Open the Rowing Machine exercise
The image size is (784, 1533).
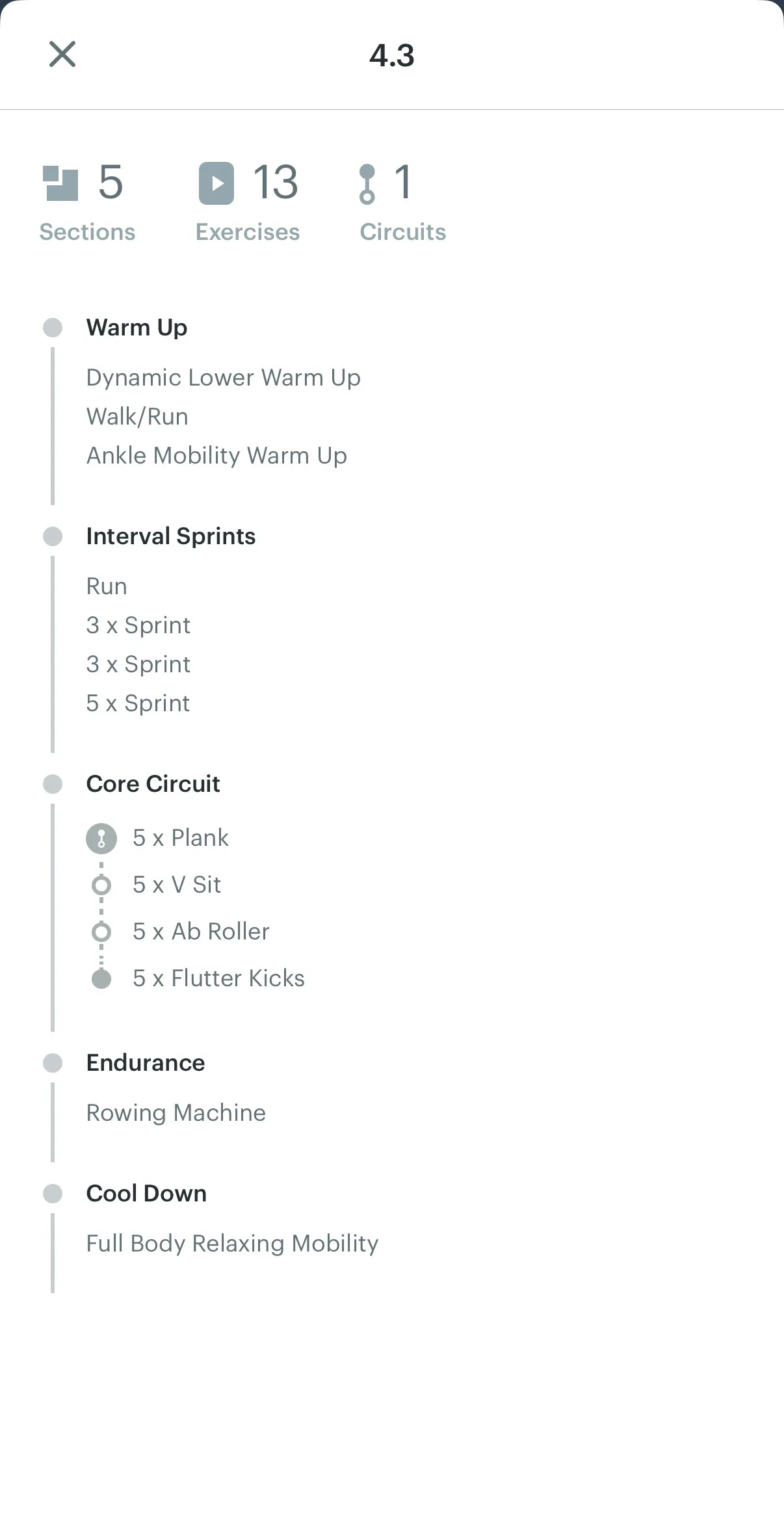pyautogui.click(x=176, y=1113)
